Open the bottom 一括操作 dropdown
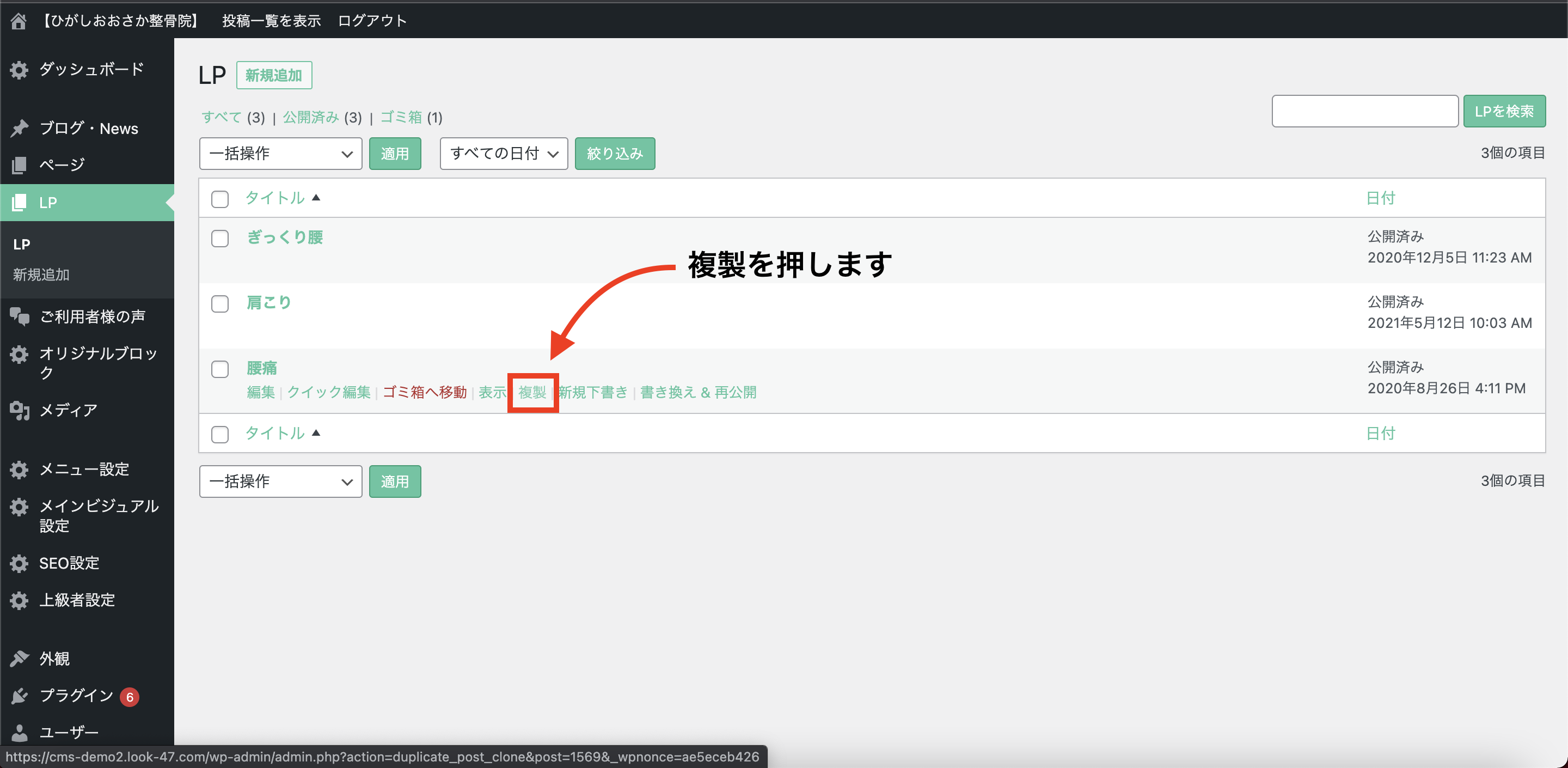Image resolution: width=1568 pixels, height=768 pixels. (x=280, y=481)
